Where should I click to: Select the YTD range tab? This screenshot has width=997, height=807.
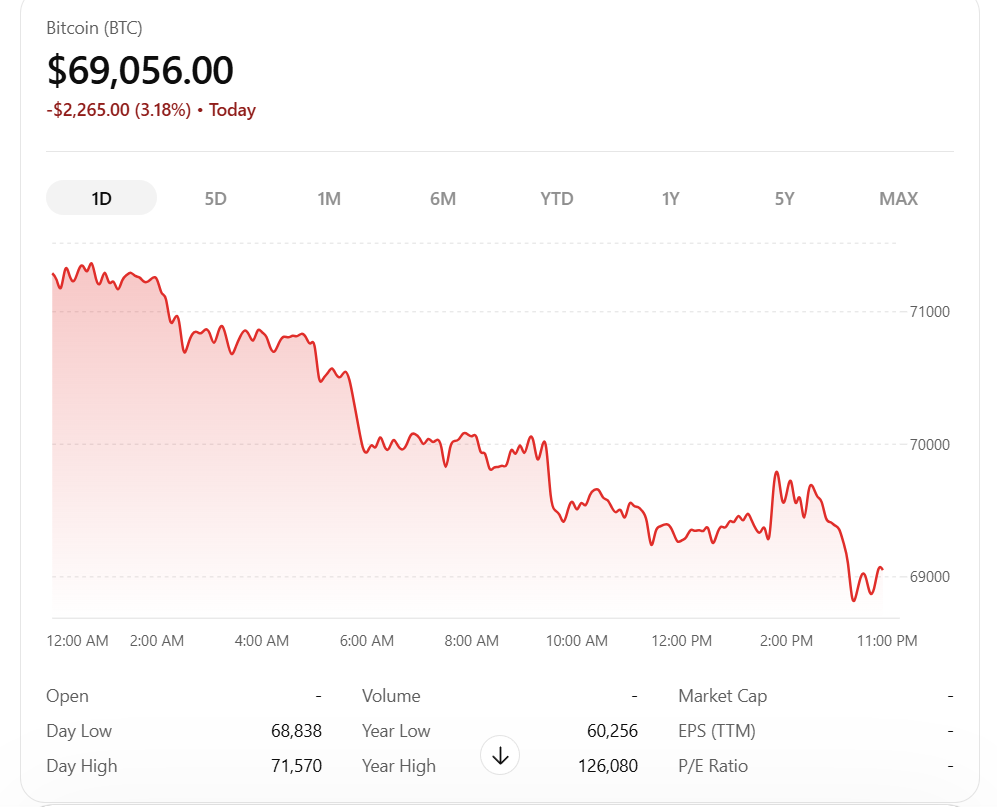(x=557, y=198)
